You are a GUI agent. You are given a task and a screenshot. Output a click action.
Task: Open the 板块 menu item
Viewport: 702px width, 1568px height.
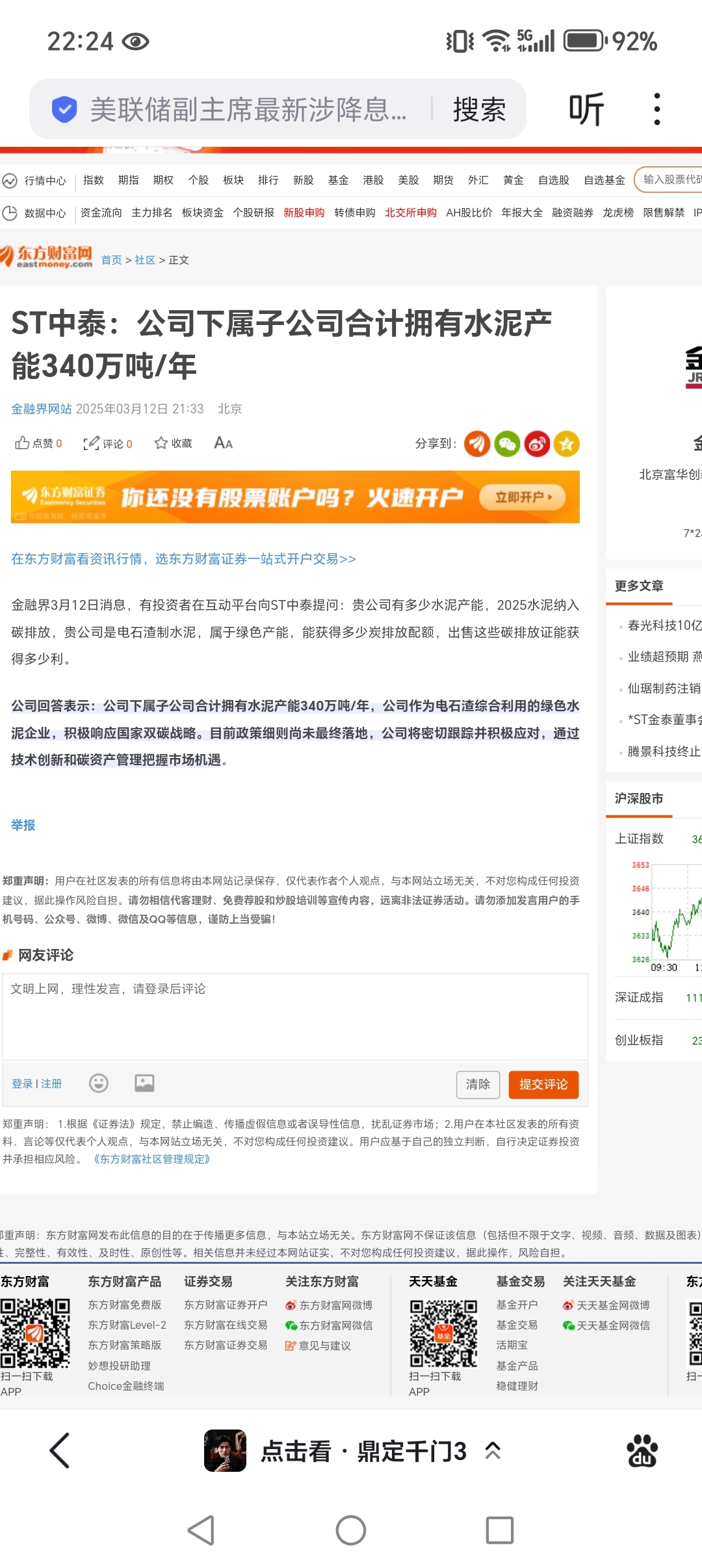coord(233,180)
